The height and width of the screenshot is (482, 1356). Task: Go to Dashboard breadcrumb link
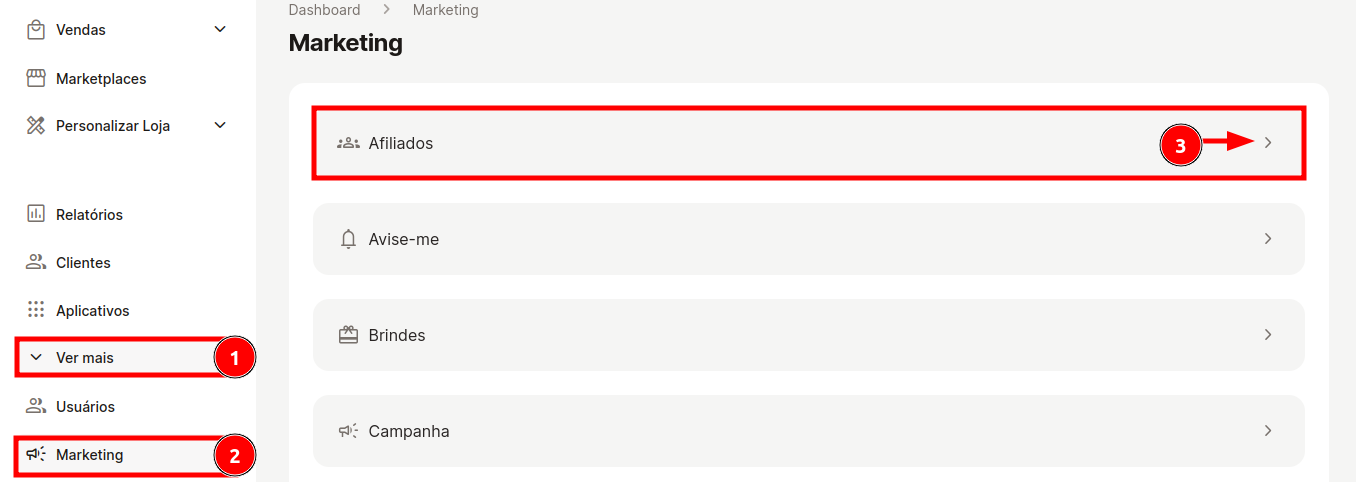[x=324, y=10]
